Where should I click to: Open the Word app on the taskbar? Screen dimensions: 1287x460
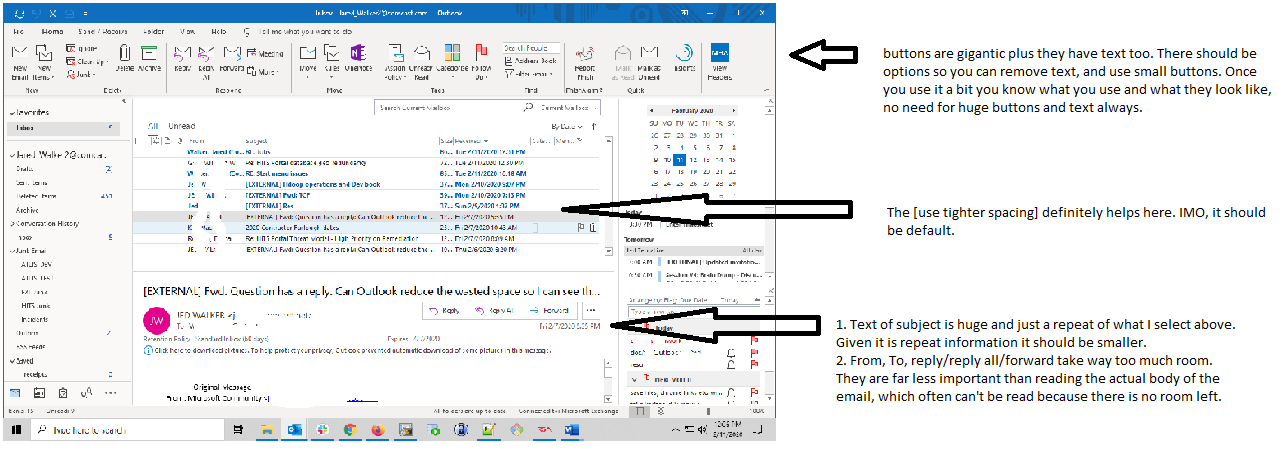(x=572, y=429)
